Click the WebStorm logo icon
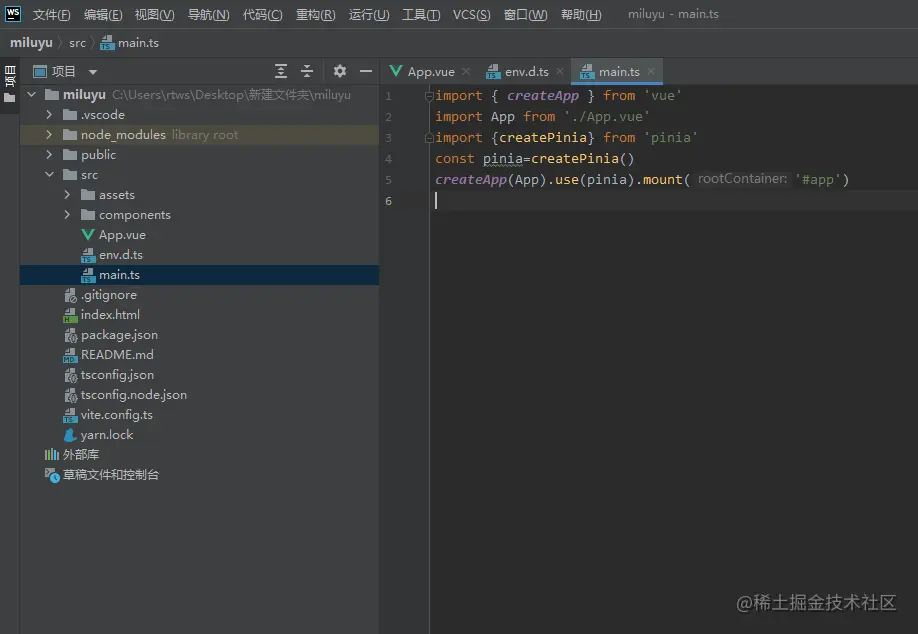This screenshot has width=918, height=634. (13, 13)
